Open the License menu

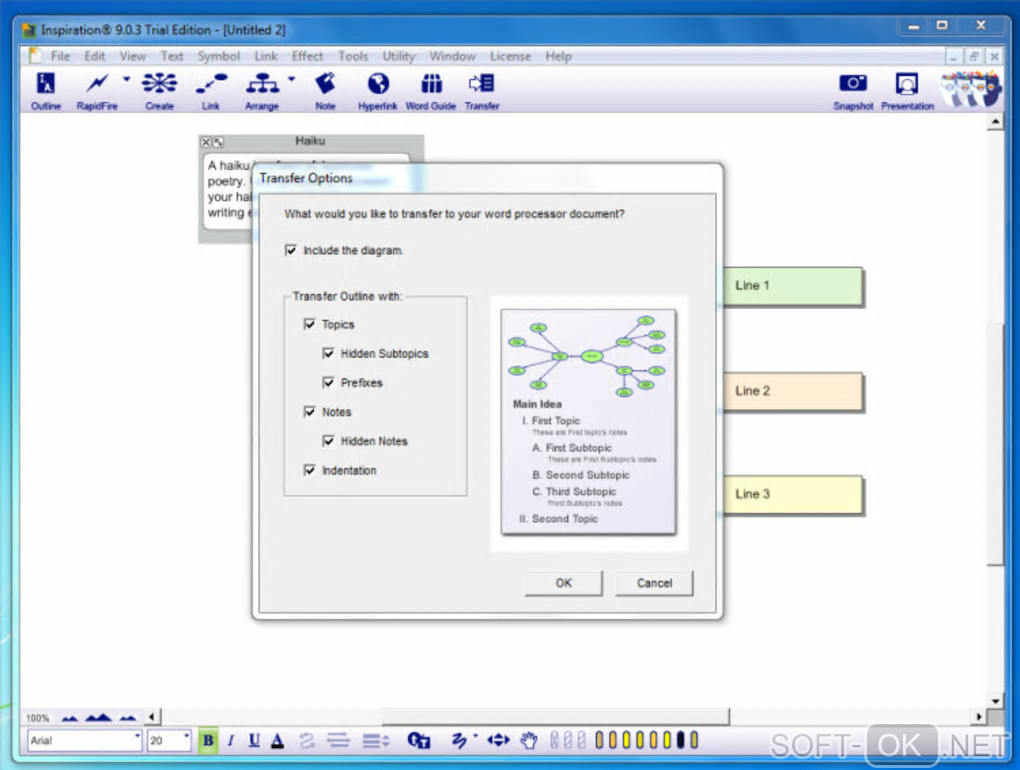[510, 57]
